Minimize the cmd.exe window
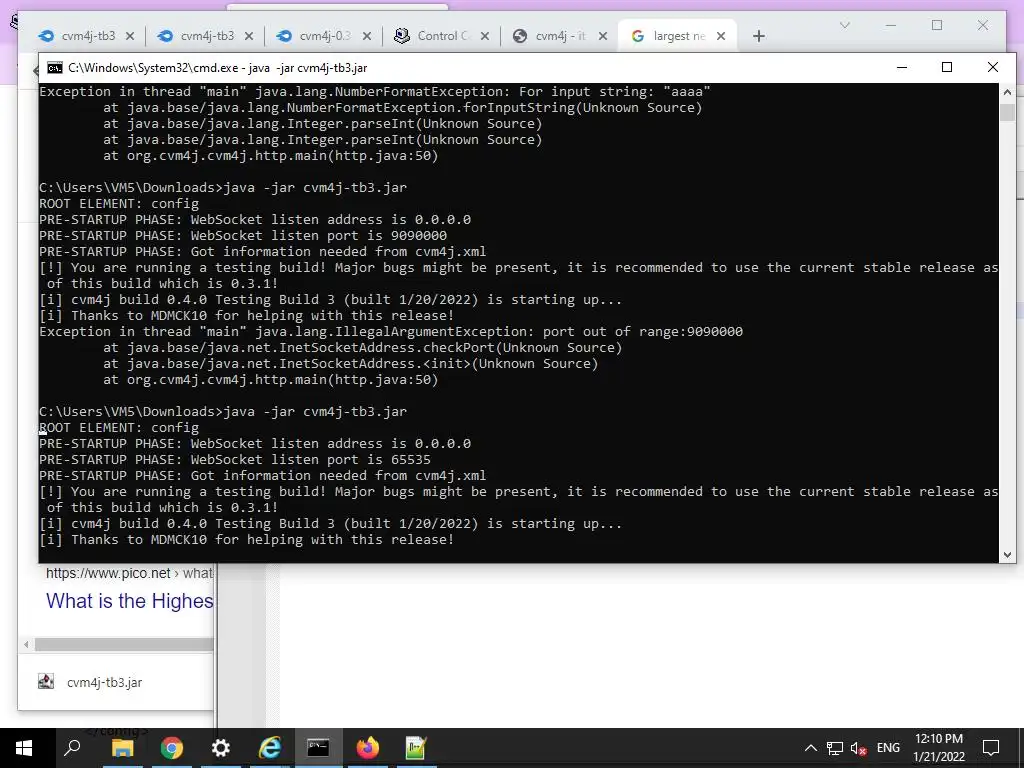Screen dimensions: 1024x768 (902, 67)
